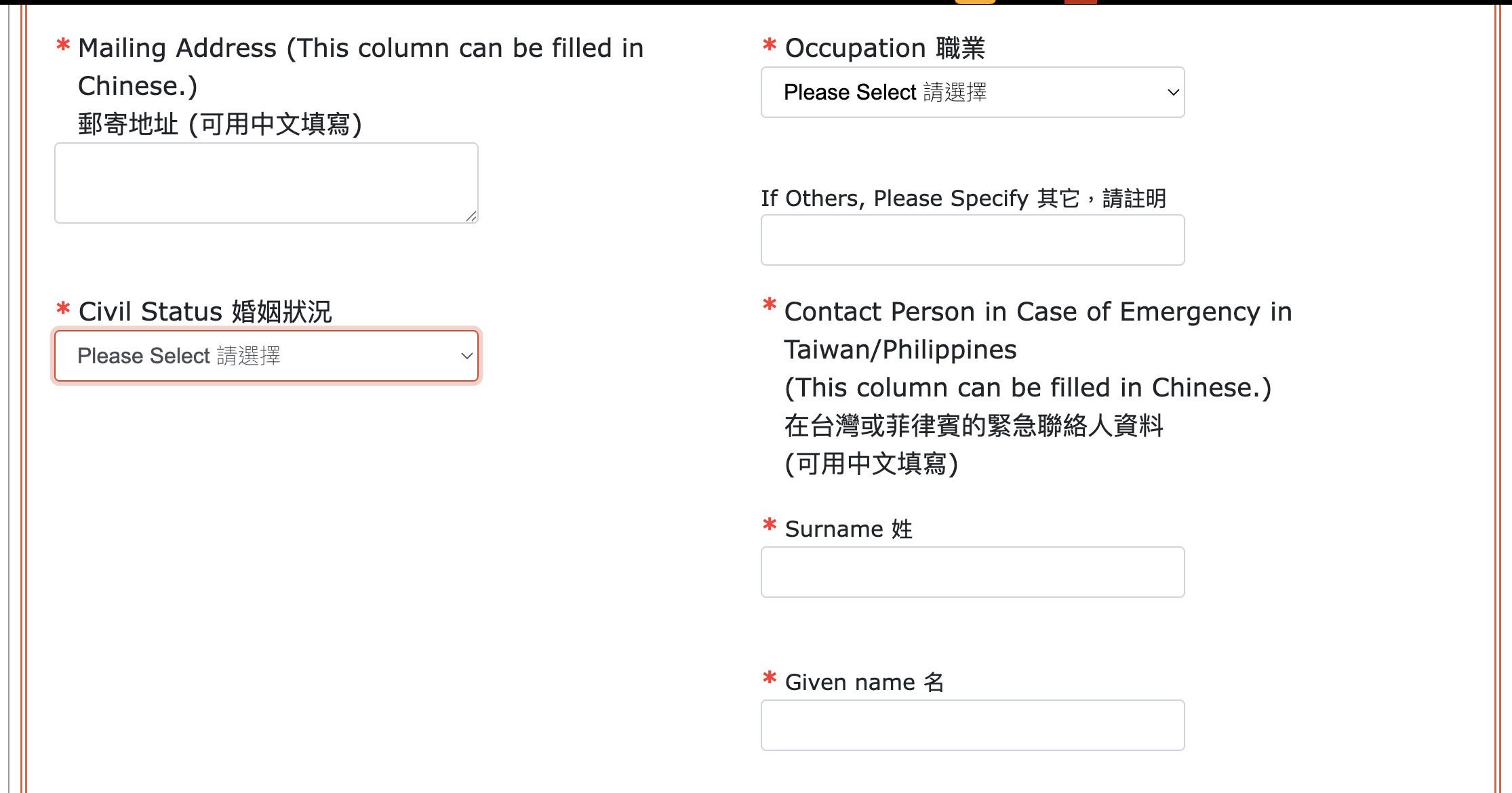Screen dimensions: 1512x793
Task: Click the Civil Status 婚姻狀況 label
Action: pos(205,312)
